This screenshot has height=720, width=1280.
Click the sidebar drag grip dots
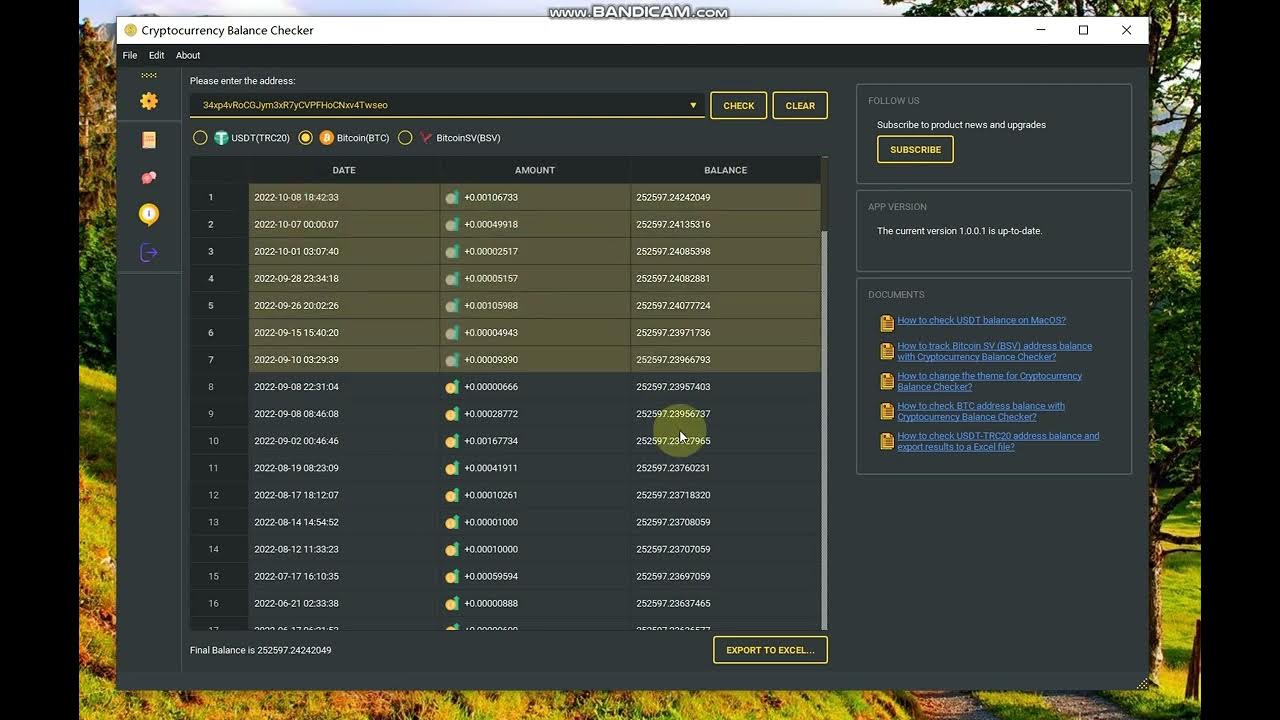[x=149, y=75]
